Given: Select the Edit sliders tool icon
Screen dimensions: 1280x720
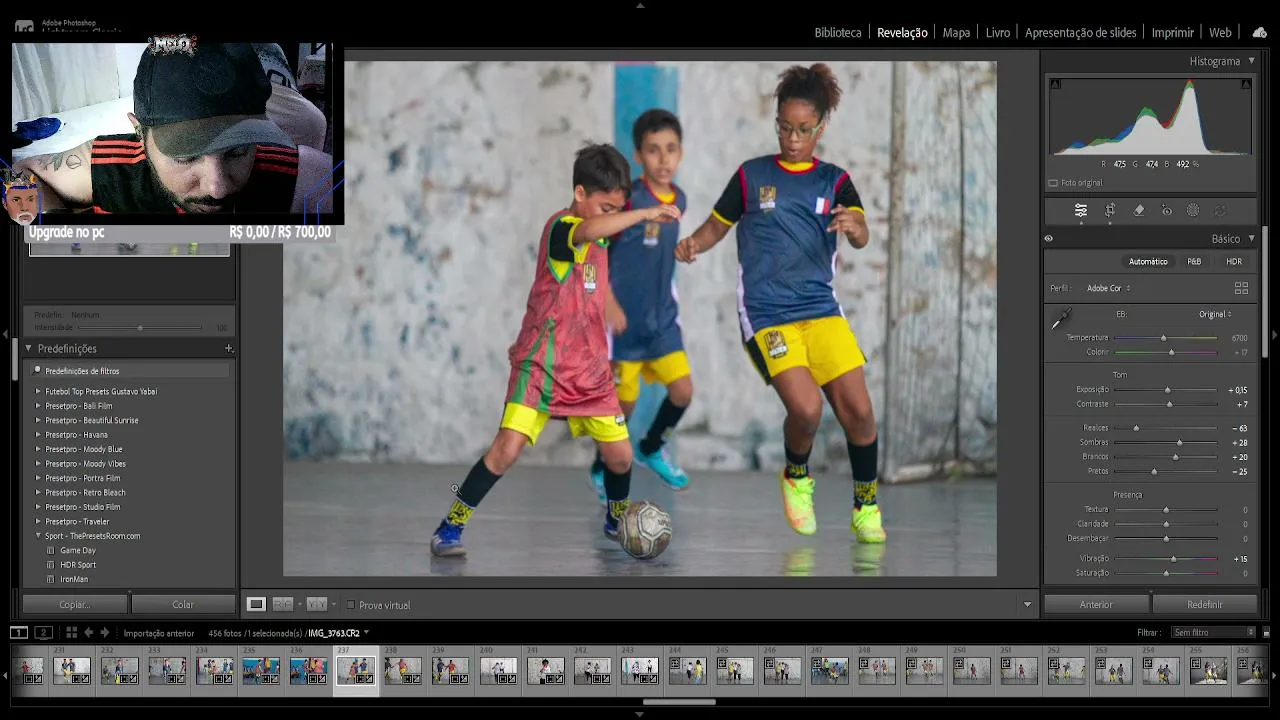Looking at the screenshot, I should pyautogui.click(x=1081, y=210).
